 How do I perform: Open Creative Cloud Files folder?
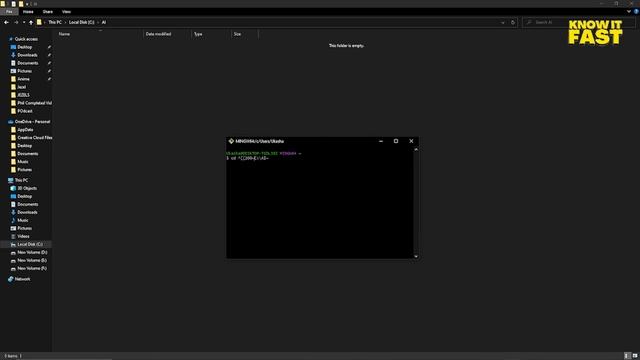(35, 138)
